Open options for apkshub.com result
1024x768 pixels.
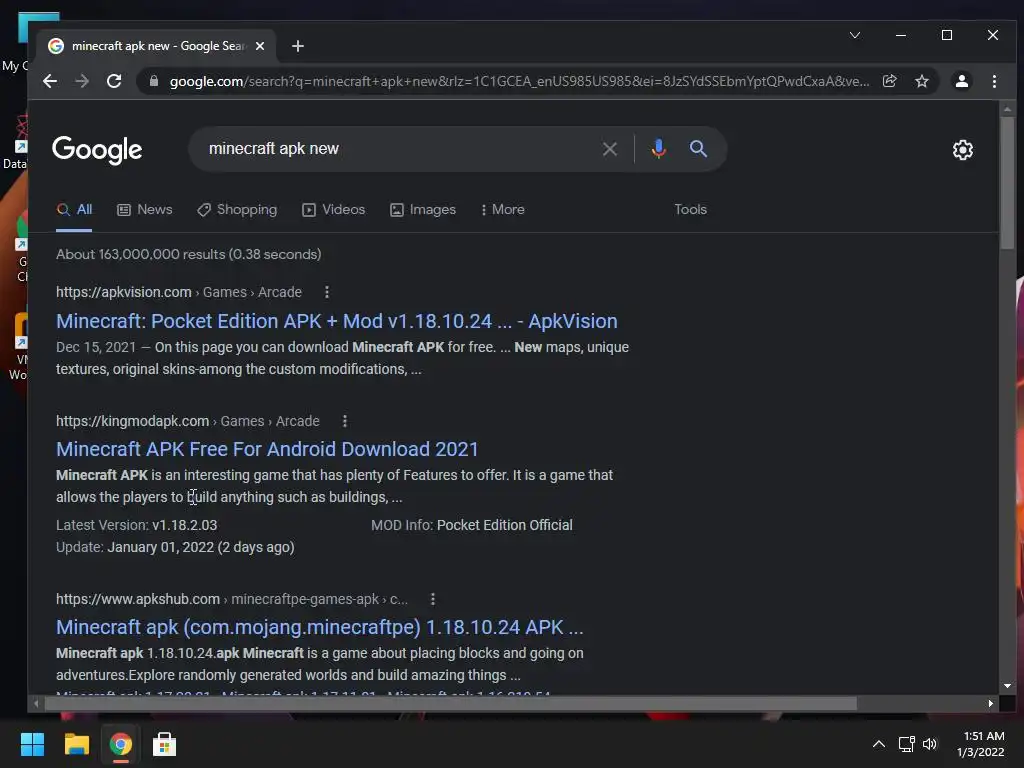(x=432, y=599)
